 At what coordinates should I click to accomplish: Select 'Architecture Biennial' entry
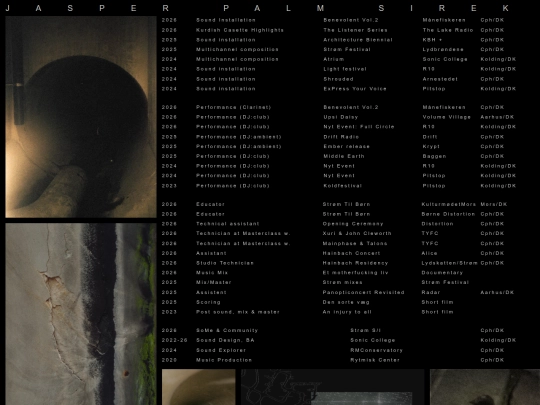point(358,40)
